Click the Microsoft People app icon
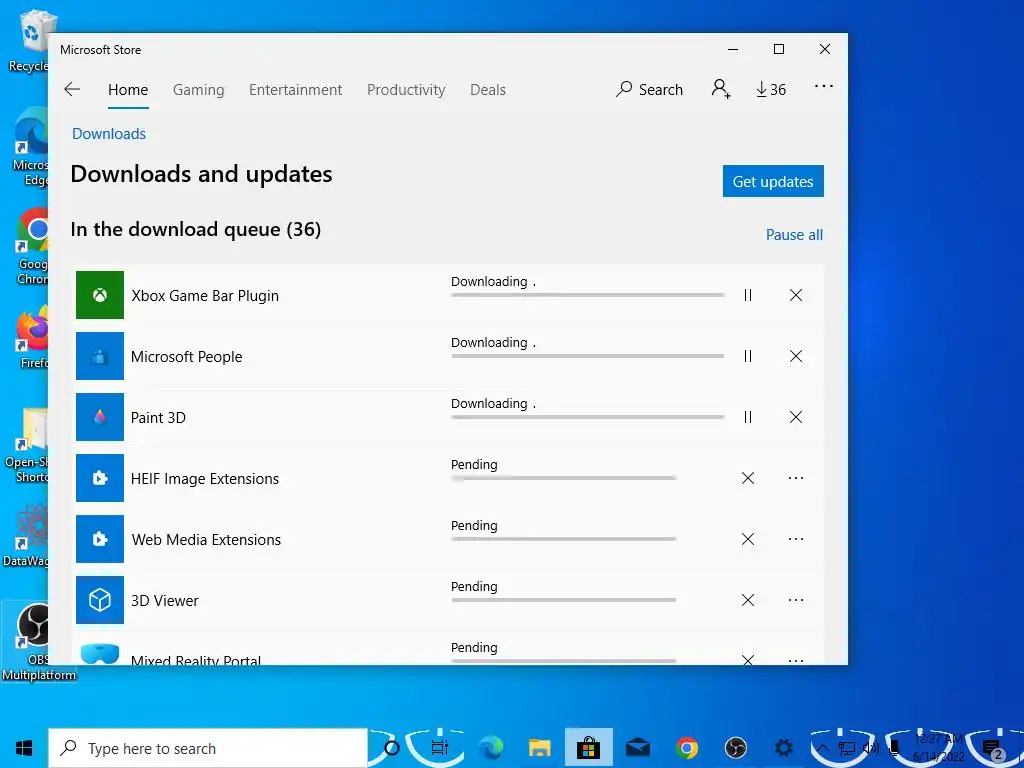The width and height of the screenshot is (1024, 768). (x=100, y=356)
